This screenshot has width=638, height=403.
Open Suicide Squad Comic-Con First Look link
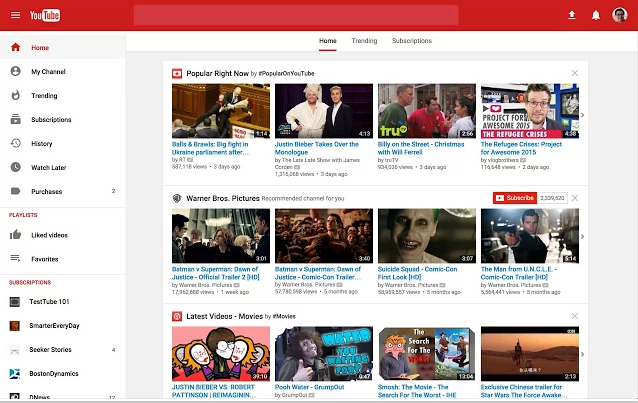pyautogui.click(x=417, y=273)
